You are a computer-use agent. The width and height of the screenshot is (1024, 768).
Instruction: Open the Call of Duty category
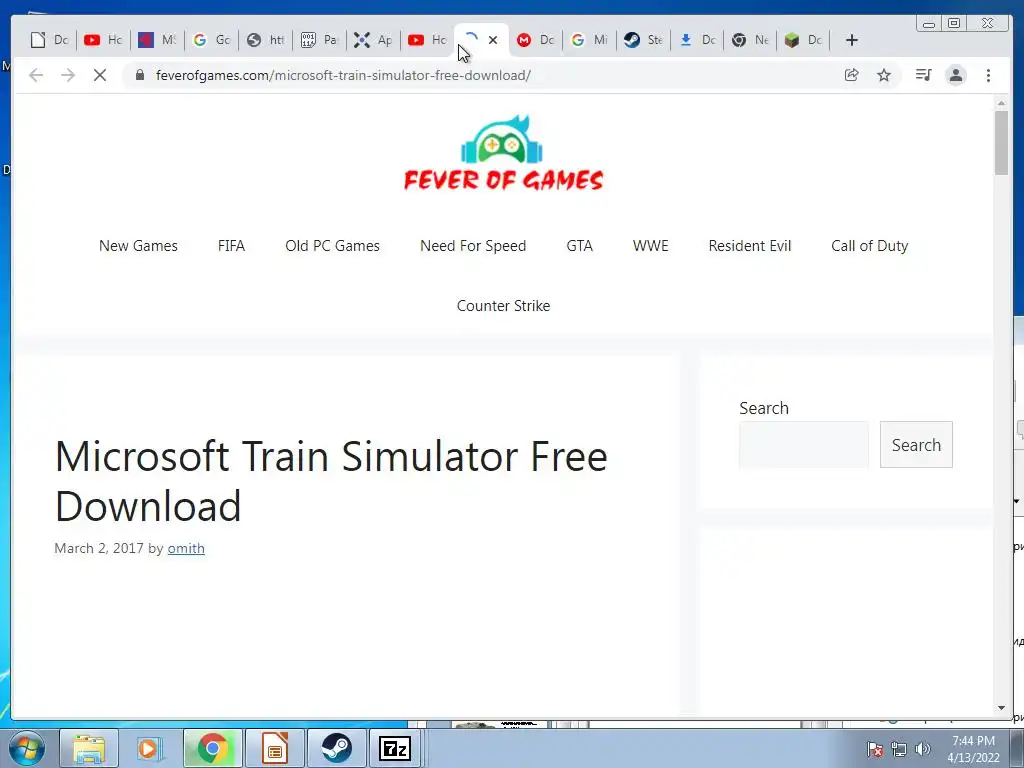click(869, 246)
